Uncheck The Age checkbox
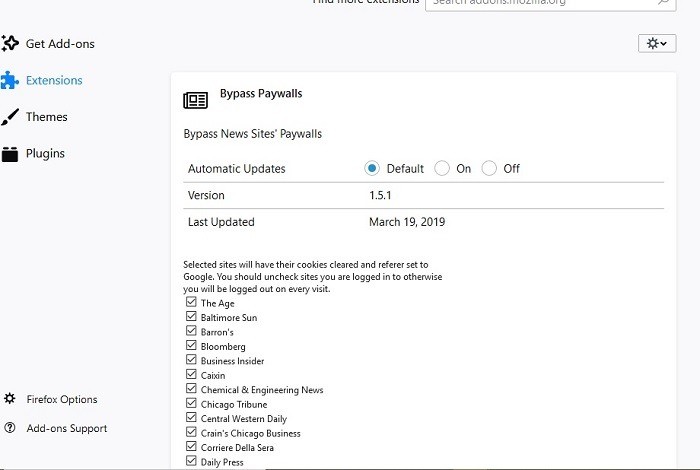The height and width of the screenshot is (470, 700). coord(191,302)
